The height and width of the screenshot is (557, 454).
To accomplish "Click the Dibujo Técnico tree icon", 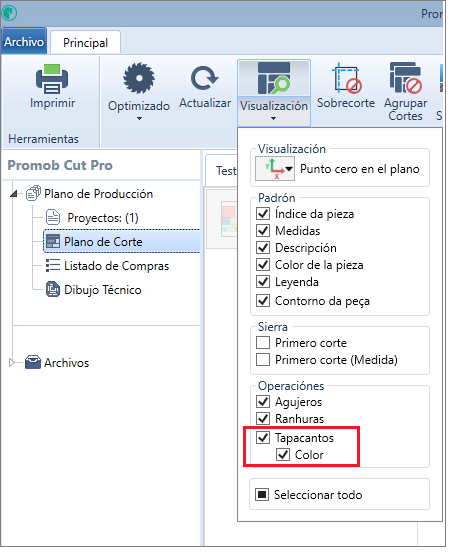I will coord(53,290).
